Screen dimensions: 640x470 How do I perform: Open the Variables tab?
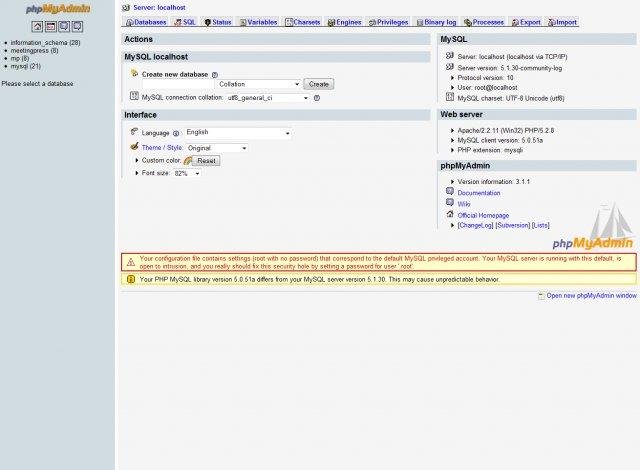coord(258,22)
